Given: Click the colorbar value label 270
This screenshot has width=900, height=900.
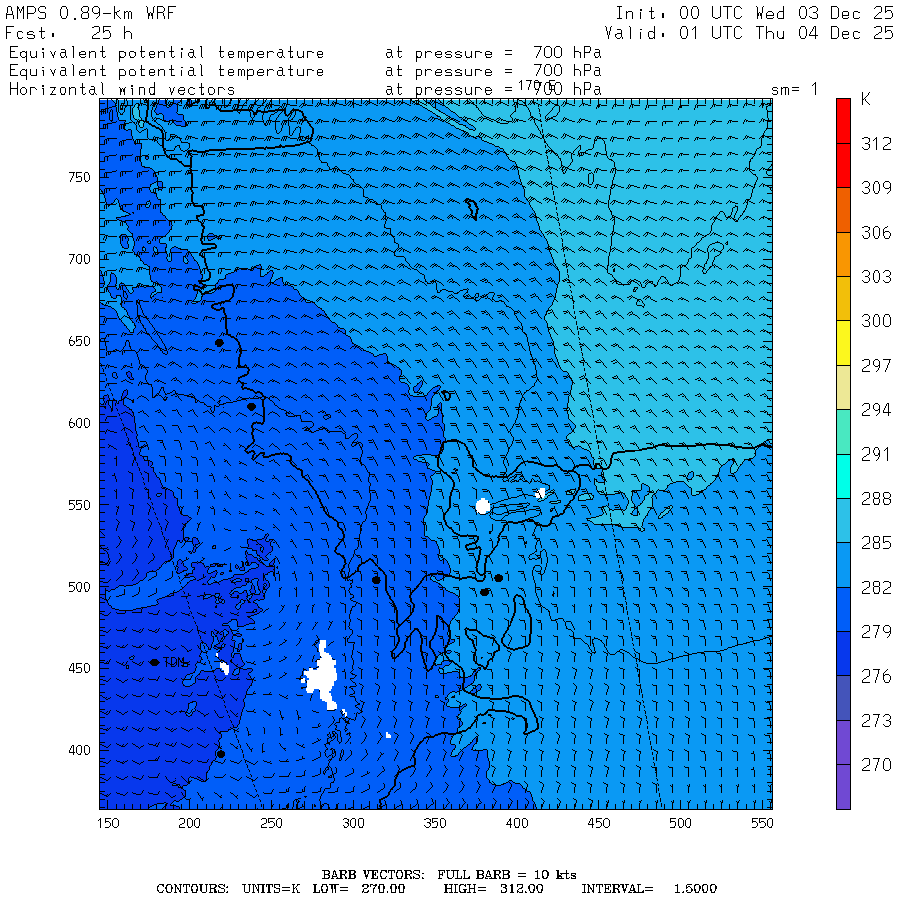Looking at the screenshot, I should click(876, 765).
